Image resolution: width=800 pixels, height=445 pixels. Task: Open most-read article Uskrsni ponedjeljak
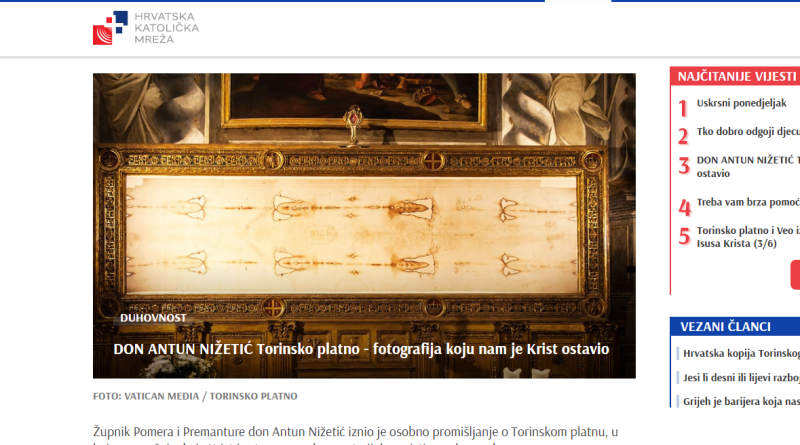click(741, 103)
